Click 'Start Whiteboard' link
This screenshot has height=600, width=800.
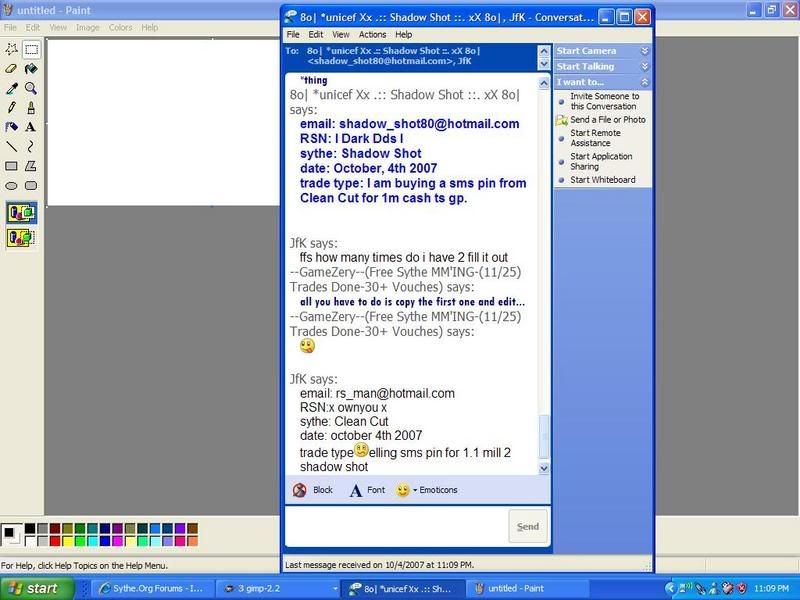point(603,180)
